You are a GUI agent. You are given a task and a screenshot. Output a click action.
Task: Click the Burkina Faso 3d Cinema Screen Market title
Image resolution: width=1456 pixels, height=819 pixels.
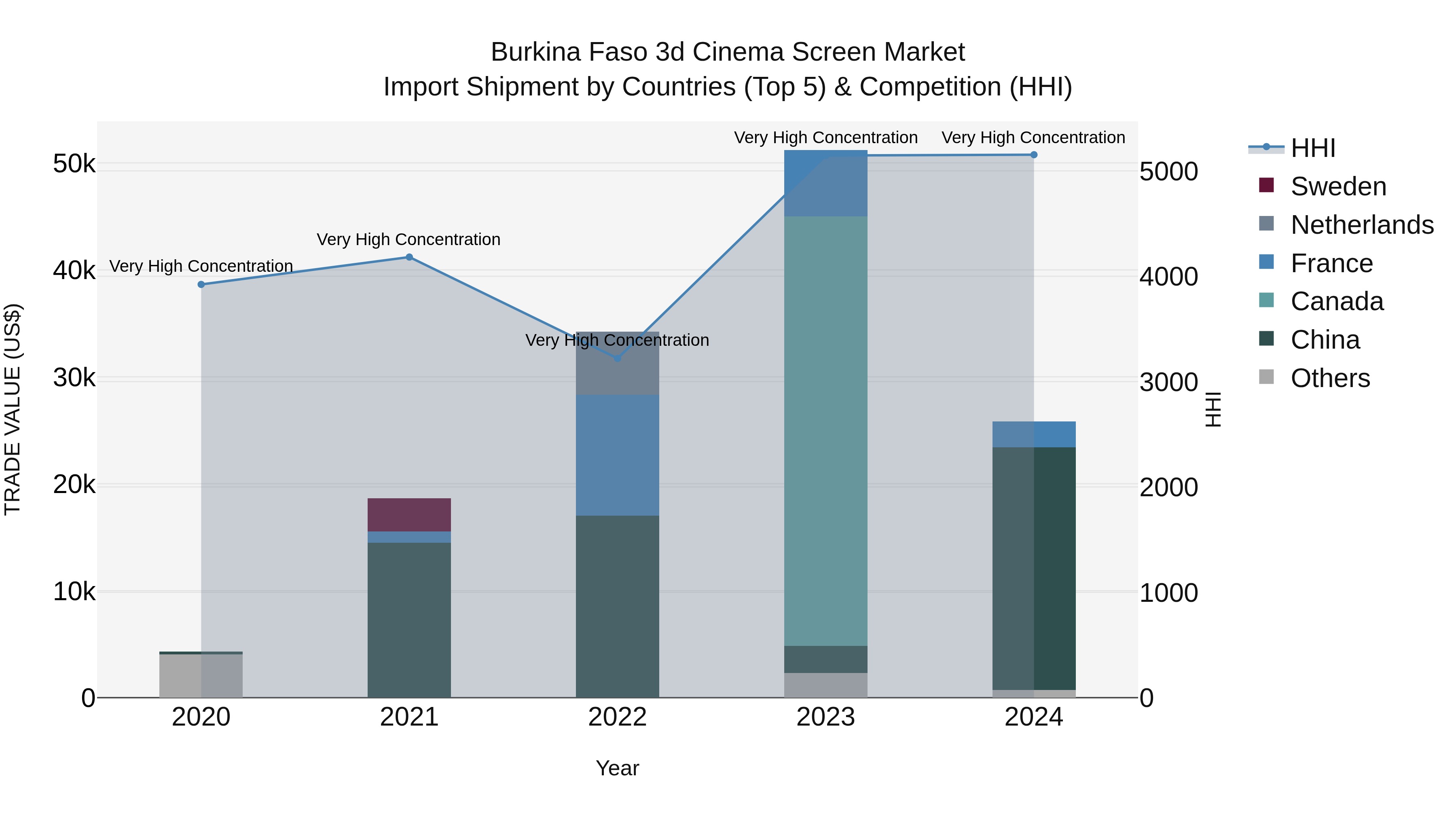point(728,52)
